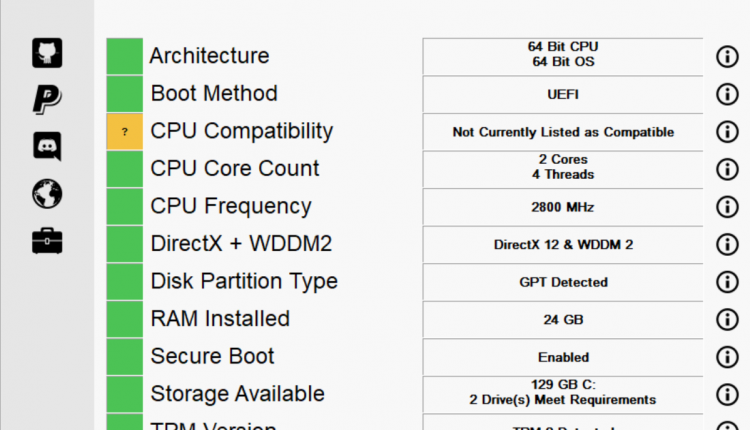The image size is (750, 430).
Task: Open info for CPU Core Count
Action: (727, 169)
